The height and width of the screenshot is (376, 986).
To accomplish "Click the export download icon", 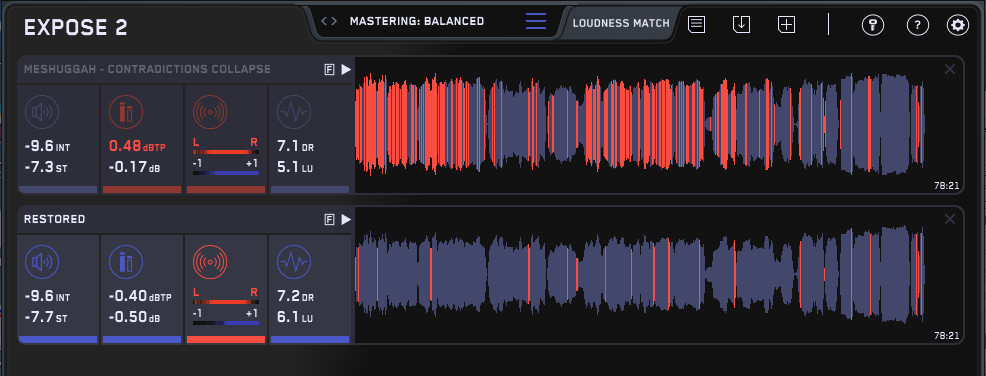I will click(741, 25).
